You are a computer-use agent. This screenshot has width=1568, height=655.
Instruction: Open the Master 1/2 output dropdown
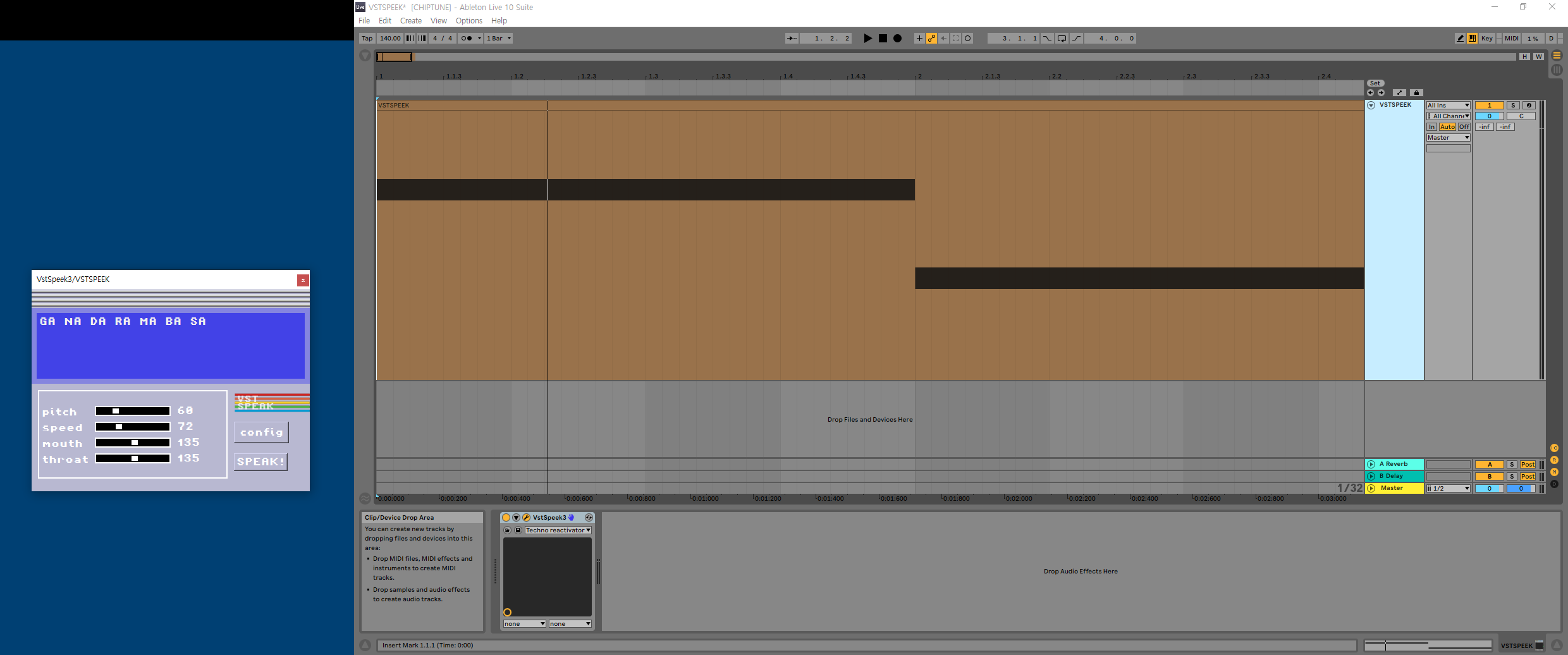point(1449,489)
